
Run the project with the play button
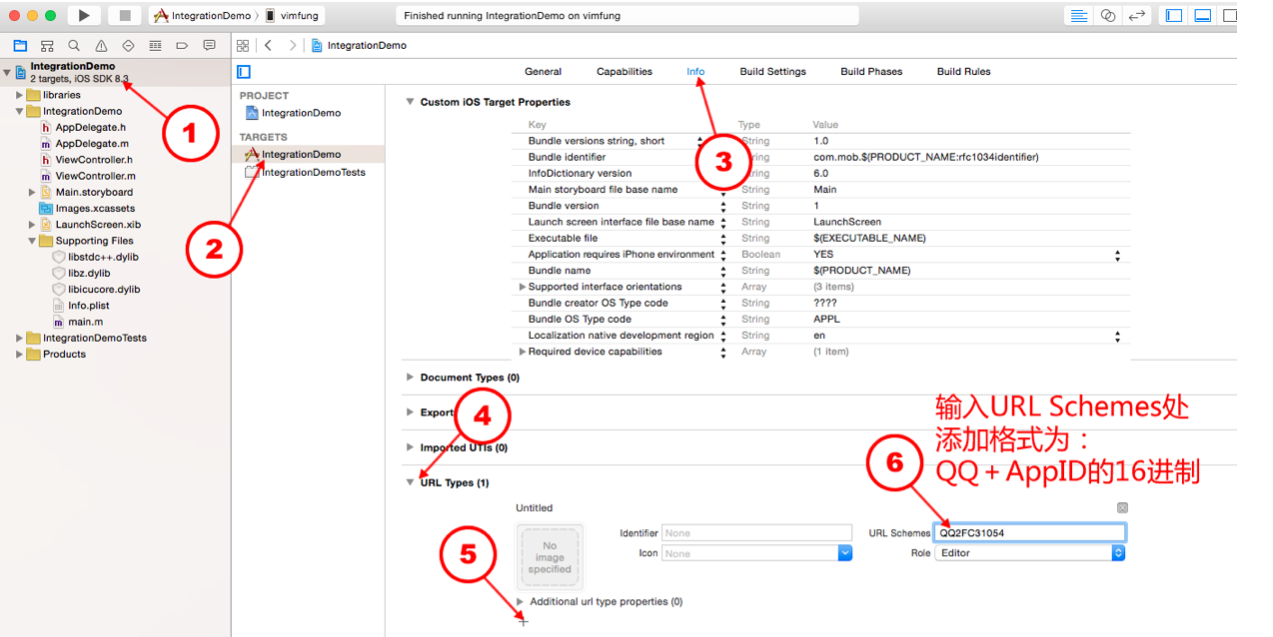click(84, 15)
